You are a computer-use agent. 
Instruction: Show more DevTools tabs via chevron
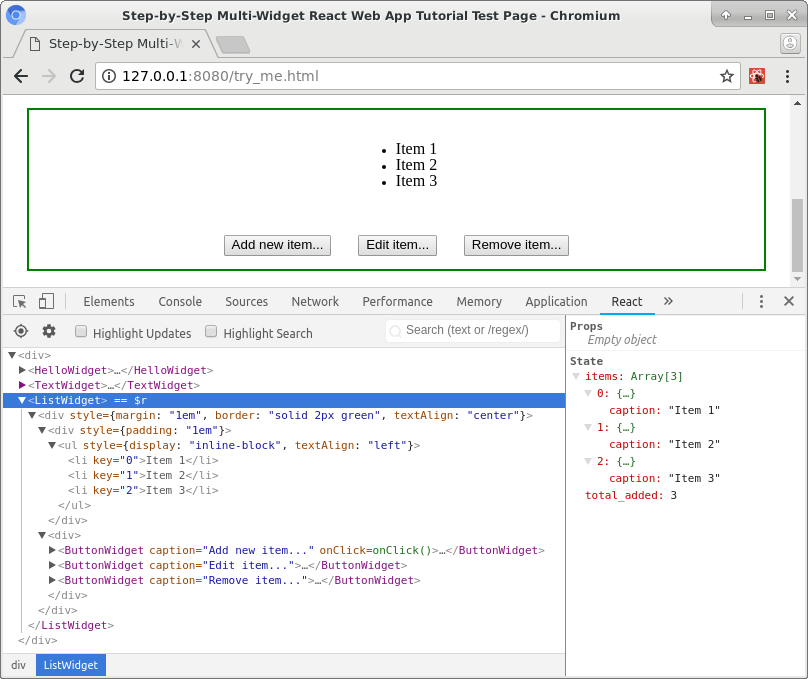(x=668, y=301)
